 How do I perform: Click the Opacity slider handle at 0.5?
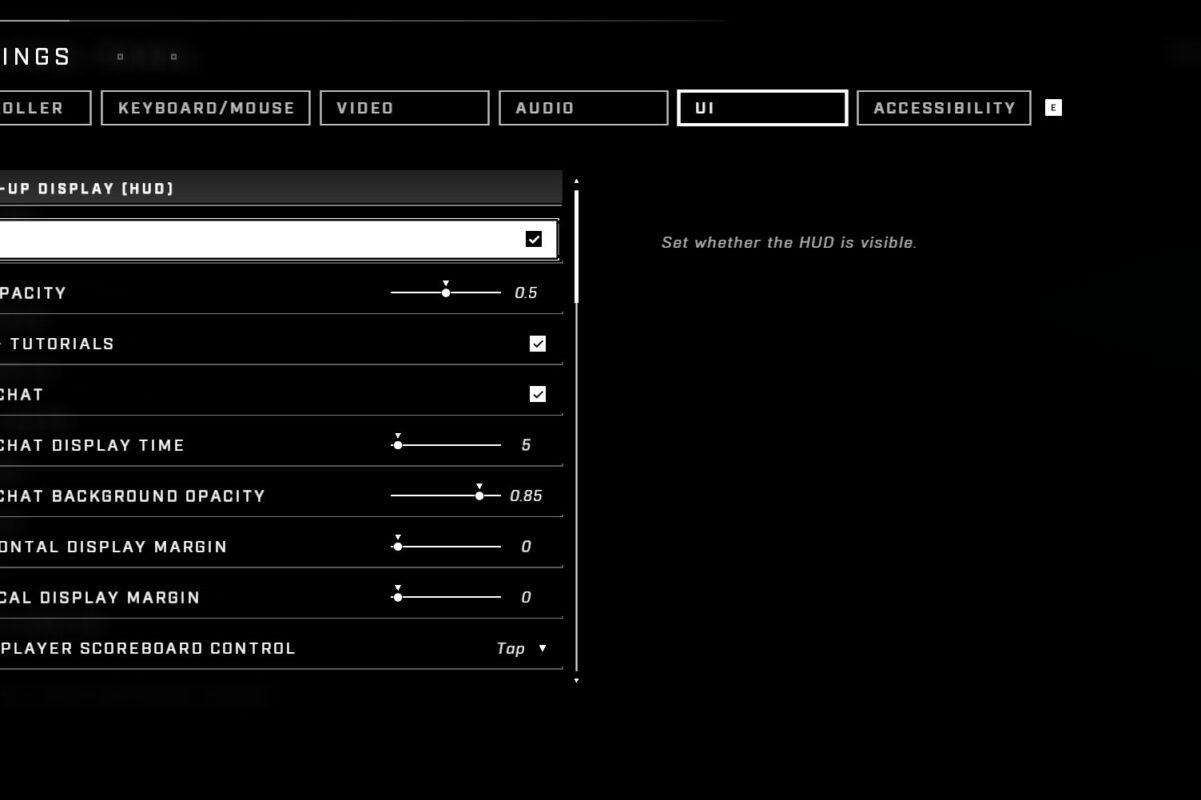pyautogui.click(x=446, y=293)
